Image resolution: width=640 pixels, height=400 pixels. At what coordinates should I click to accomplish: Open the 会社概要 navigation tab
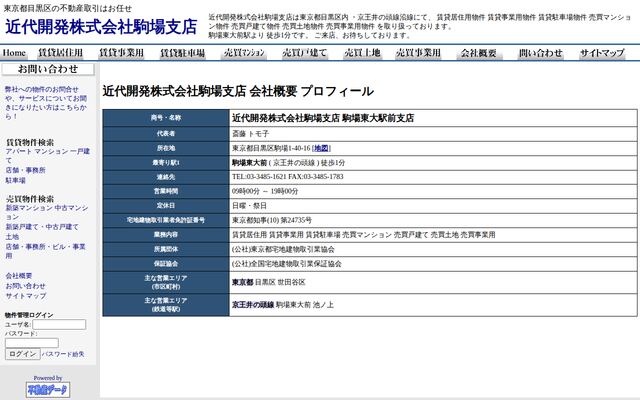tap(479, 53)
